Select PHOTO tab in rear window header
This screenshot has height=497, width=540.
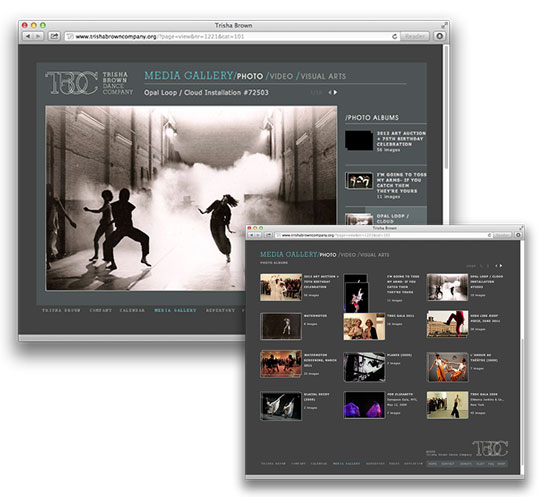point(250,76)
